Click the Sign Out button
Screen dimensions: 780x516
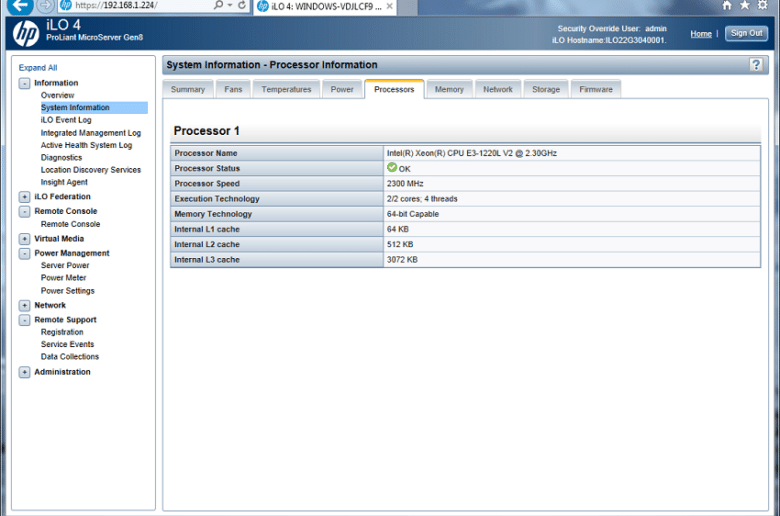pyautogui.click(x=746, y=33)
